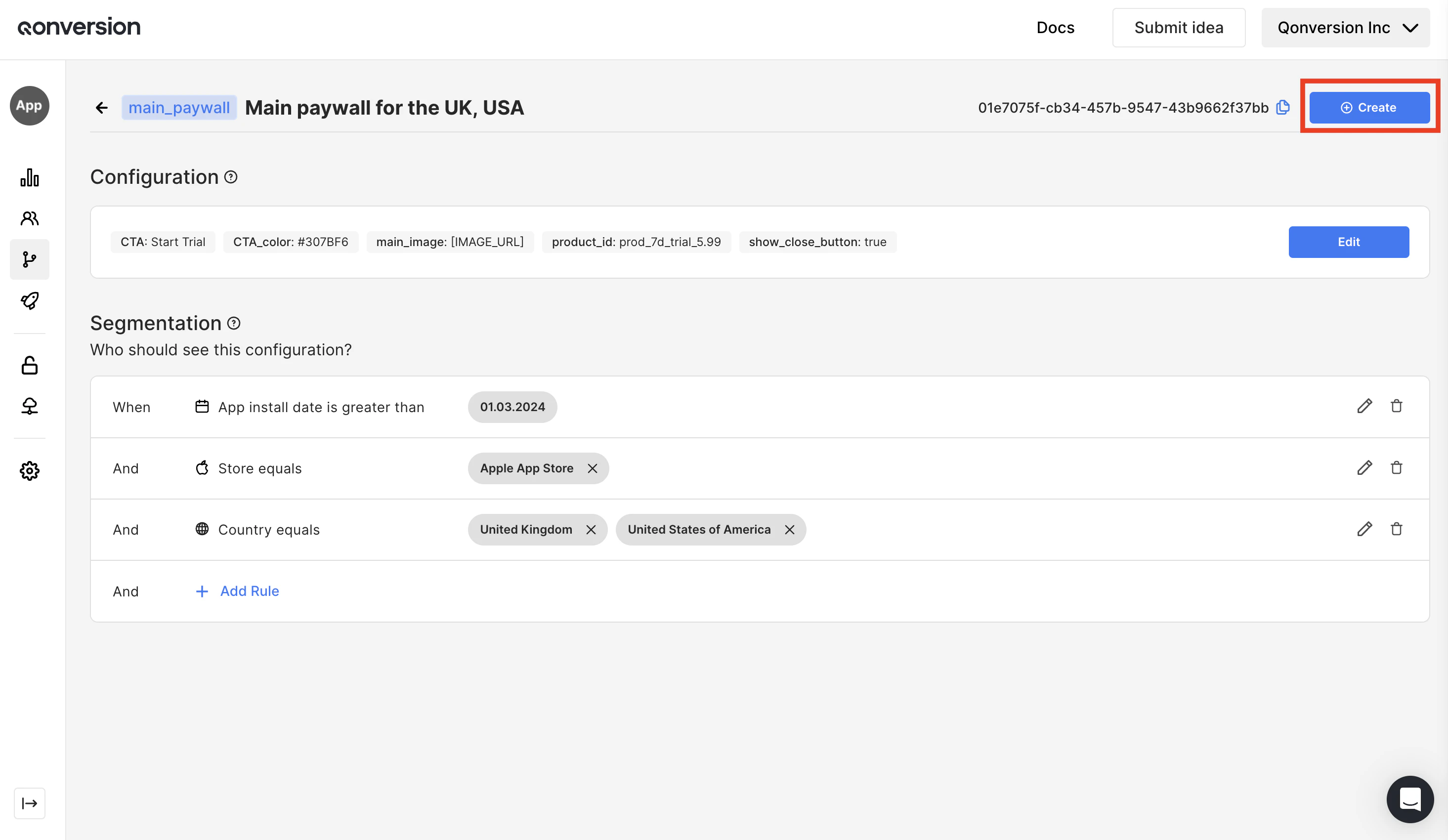Click the Add Rule link

point(249,590)
